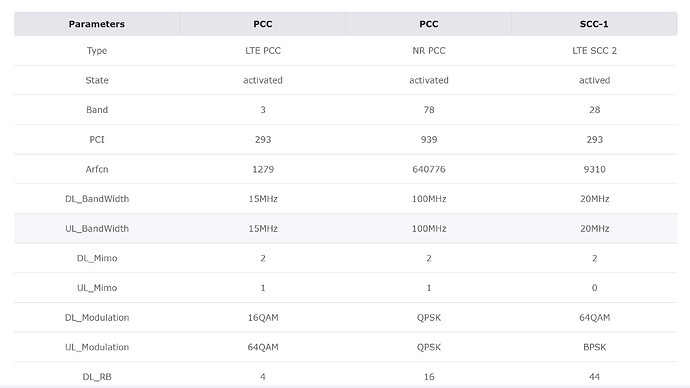Screen dimensions: 690x388
Task: Select the DL_Modulation 64QAM cell
Action: (x=594, y=318)
